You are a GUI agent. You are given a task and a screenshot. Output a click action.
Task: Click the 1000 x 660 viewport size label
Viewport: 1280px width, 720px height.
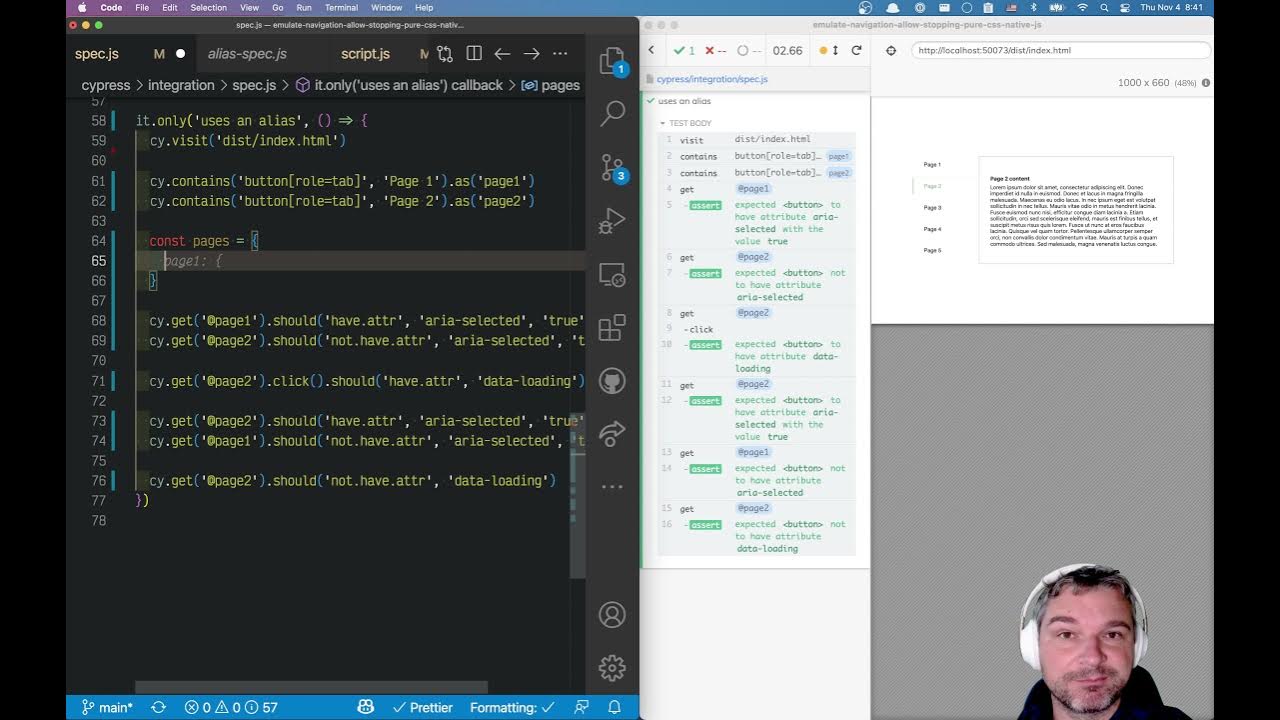click(1144, 83)
